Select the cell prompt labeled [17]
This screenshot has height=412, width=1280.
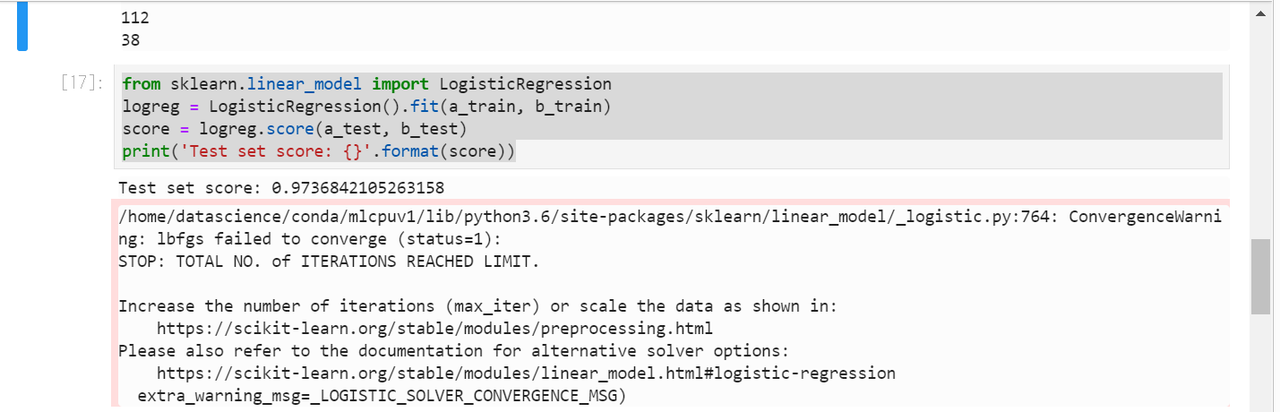pos(79,84)
